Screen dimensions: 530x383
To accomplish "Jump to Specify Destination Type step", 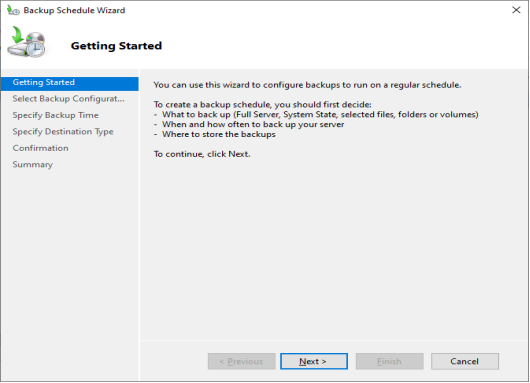I will (63, 131).
